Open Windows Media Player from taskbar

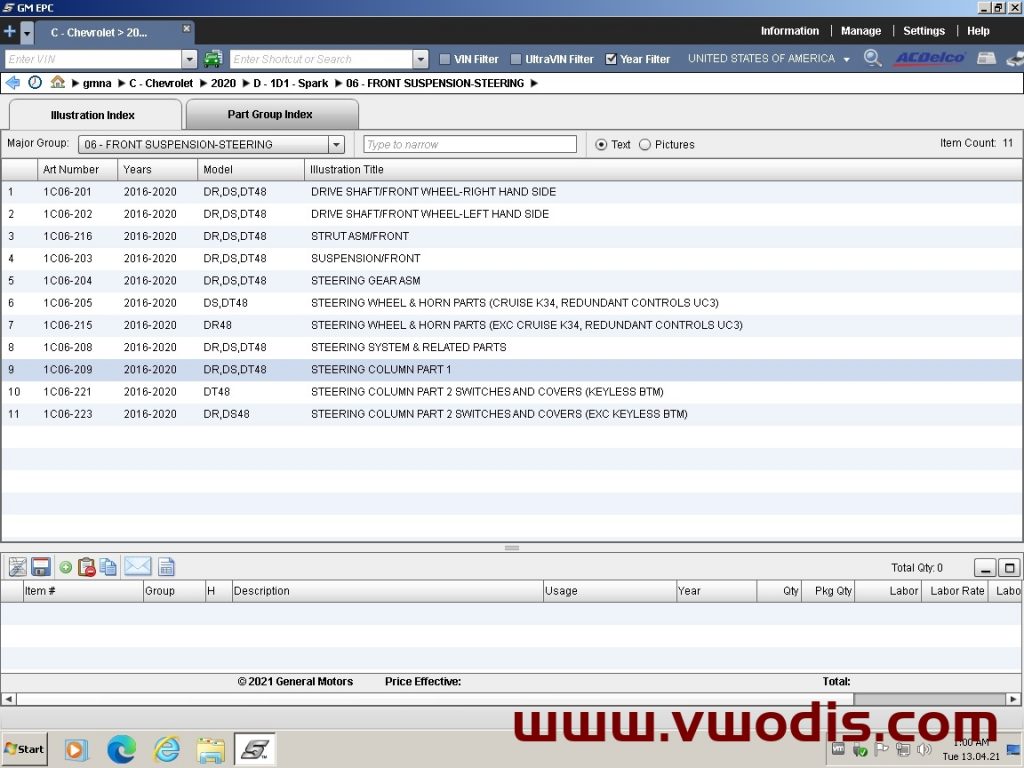74,750
